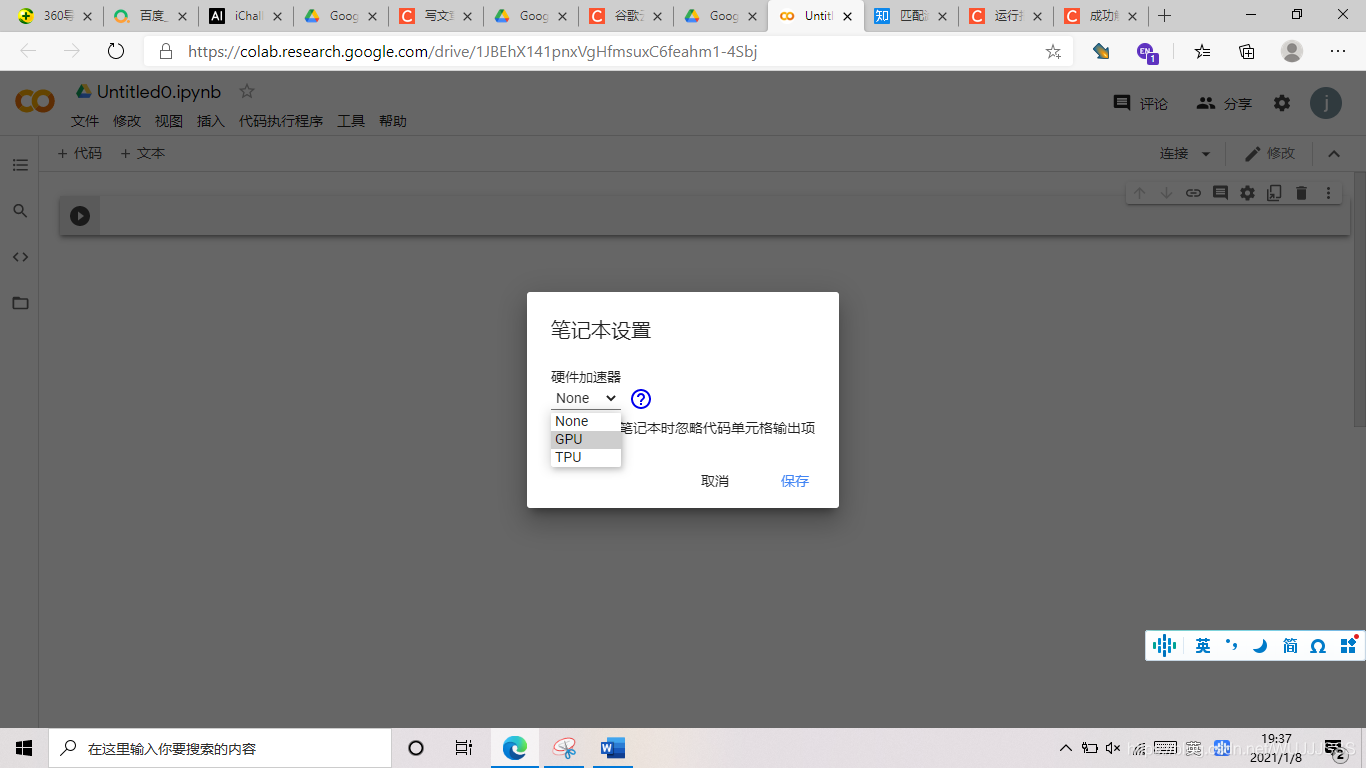The image size is (1366, 768).
Task: Click the browser address bar URL
Action: pos(472,51)
